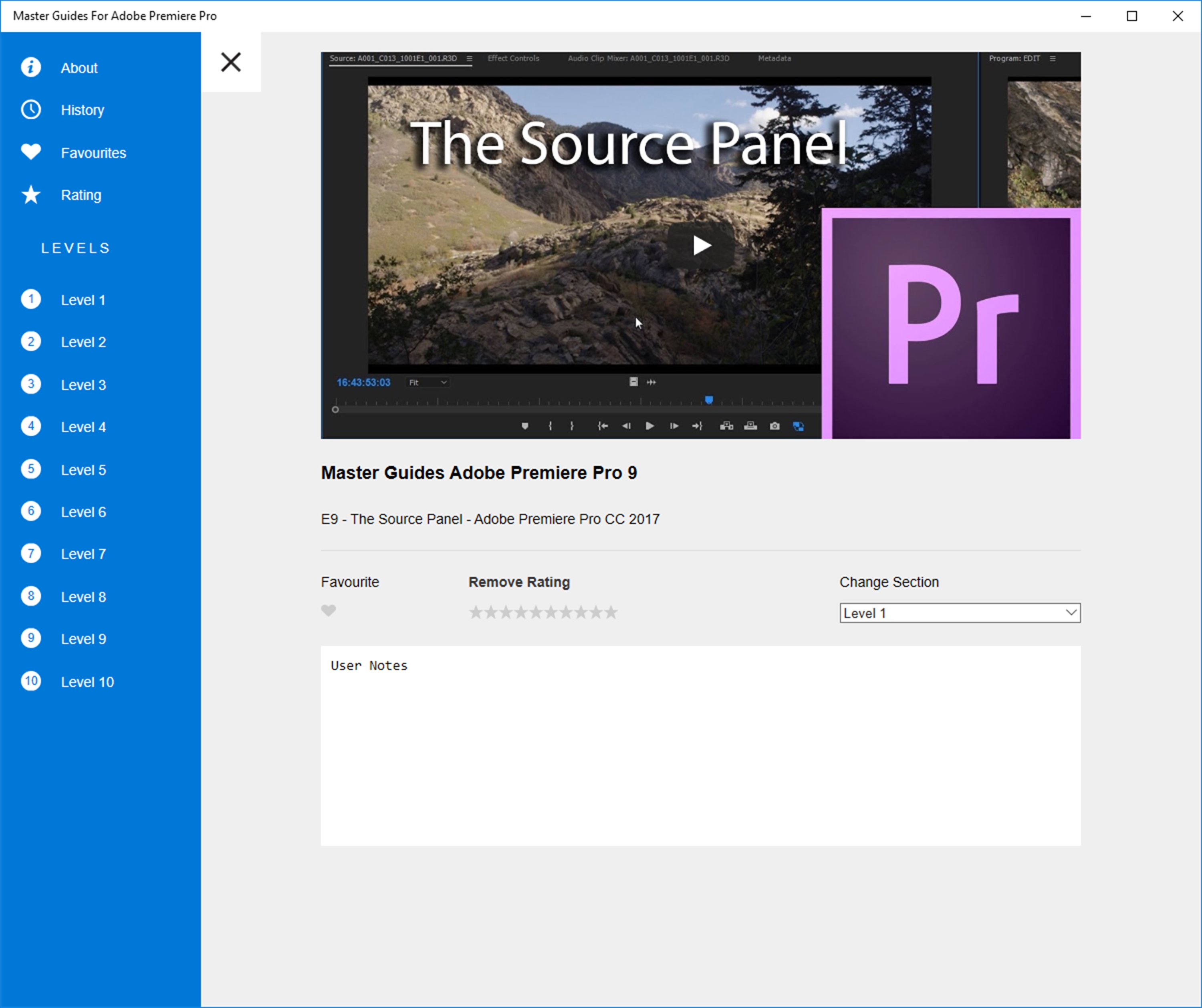The image size is (1202, 1008).
Task: Select the Level 10 number badge
Action: click(31, 681)
